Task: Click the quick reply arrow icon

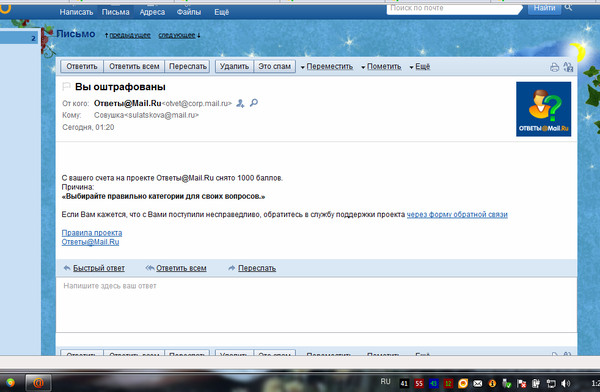Action: 67,268
